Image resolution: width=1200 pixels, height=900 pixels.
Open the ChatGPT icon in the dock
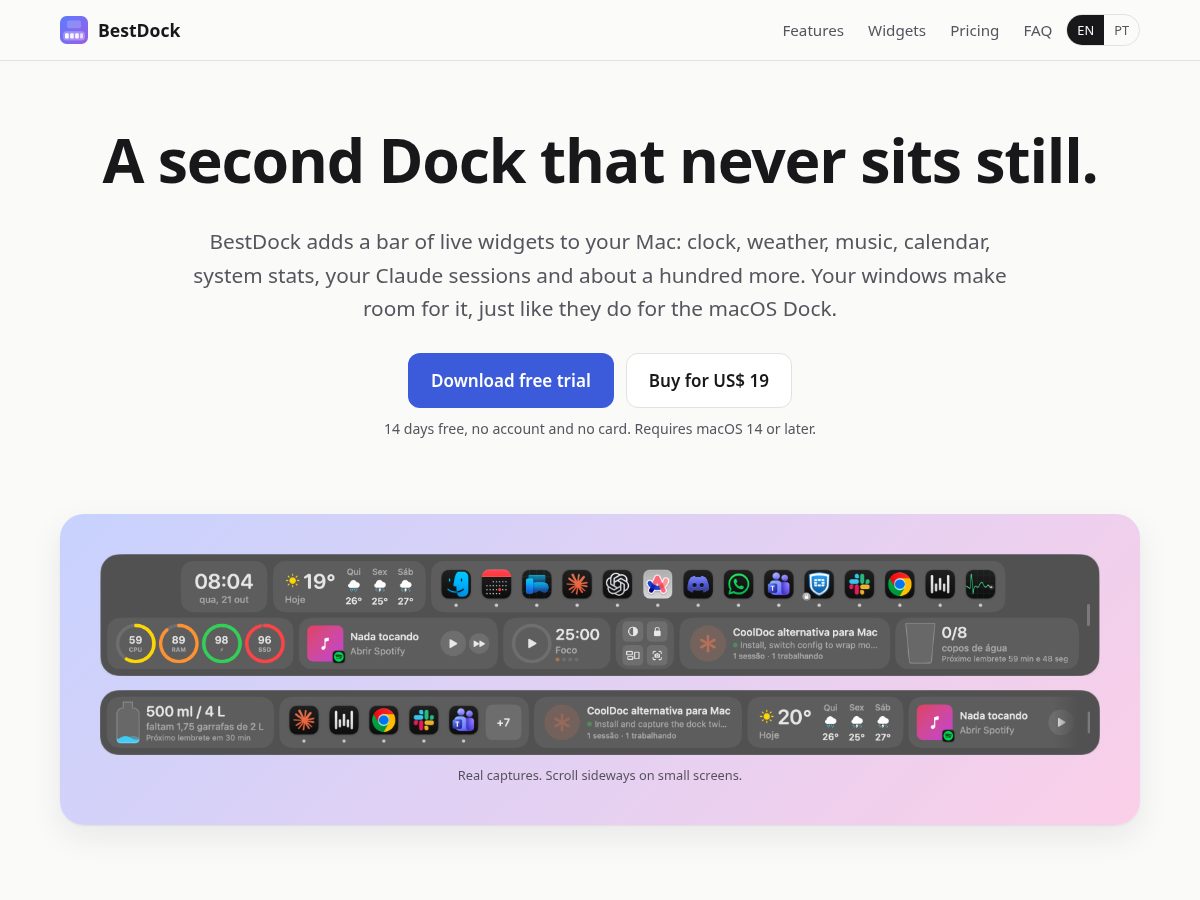[617, 584]
